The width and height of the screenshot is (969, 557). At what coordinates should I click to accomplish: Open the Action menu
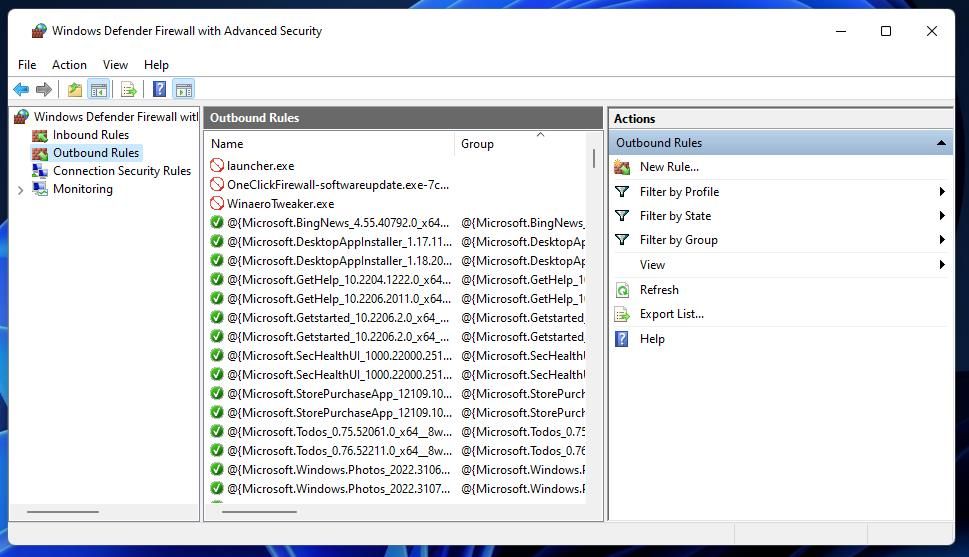(x=69, y=65)
